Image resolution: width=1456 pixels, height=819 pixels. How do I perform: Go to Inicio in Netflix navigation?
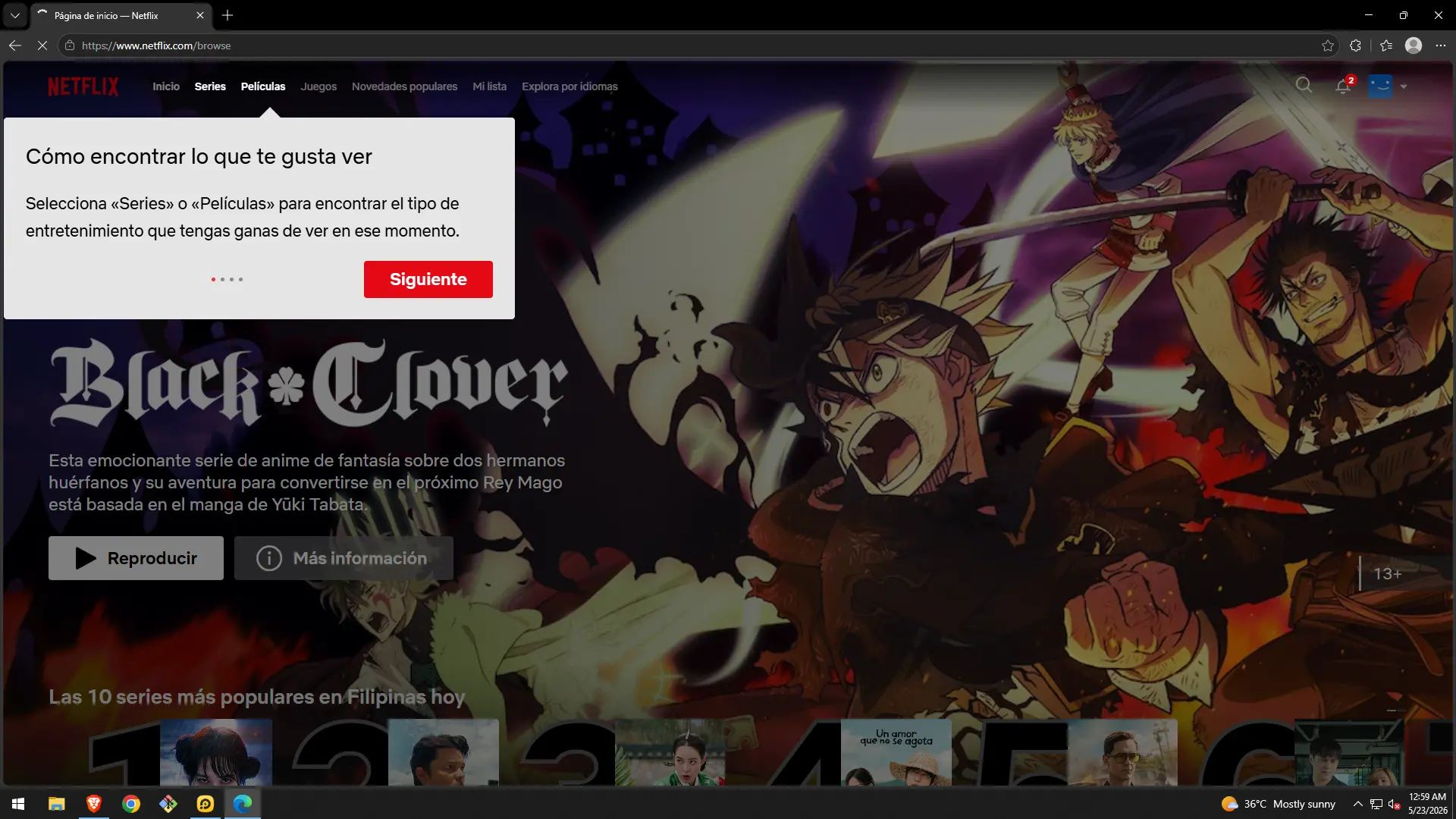(x=166, y=86)
